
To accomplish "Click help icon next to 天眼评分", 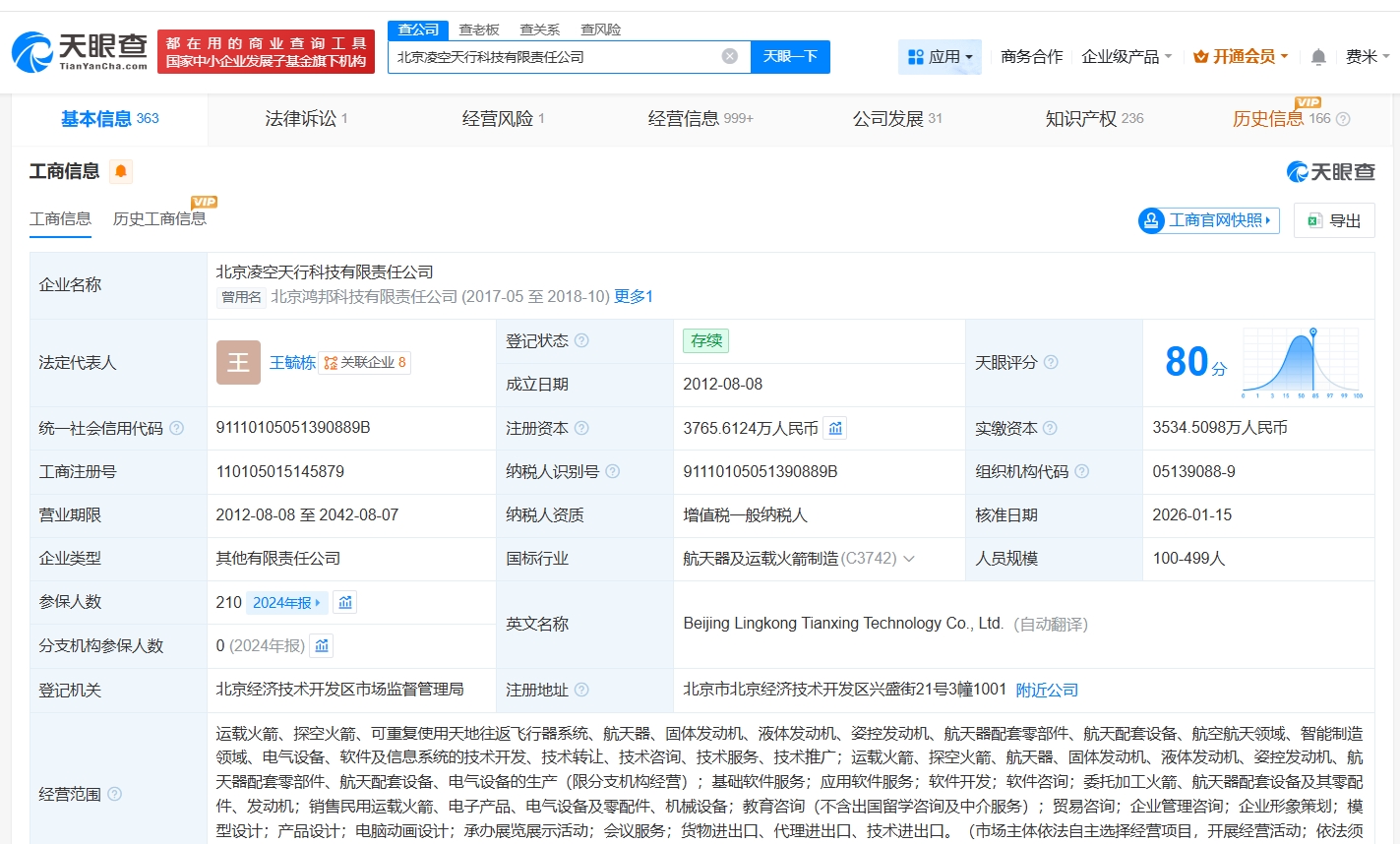I will (1051, 362).
